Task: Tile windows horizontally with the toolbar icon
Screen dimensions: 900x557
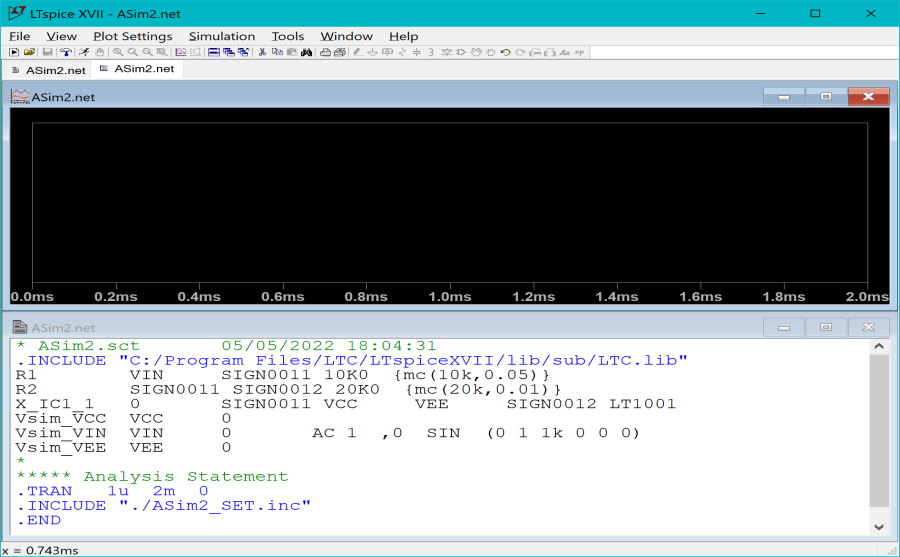Action: pos(214,52)
